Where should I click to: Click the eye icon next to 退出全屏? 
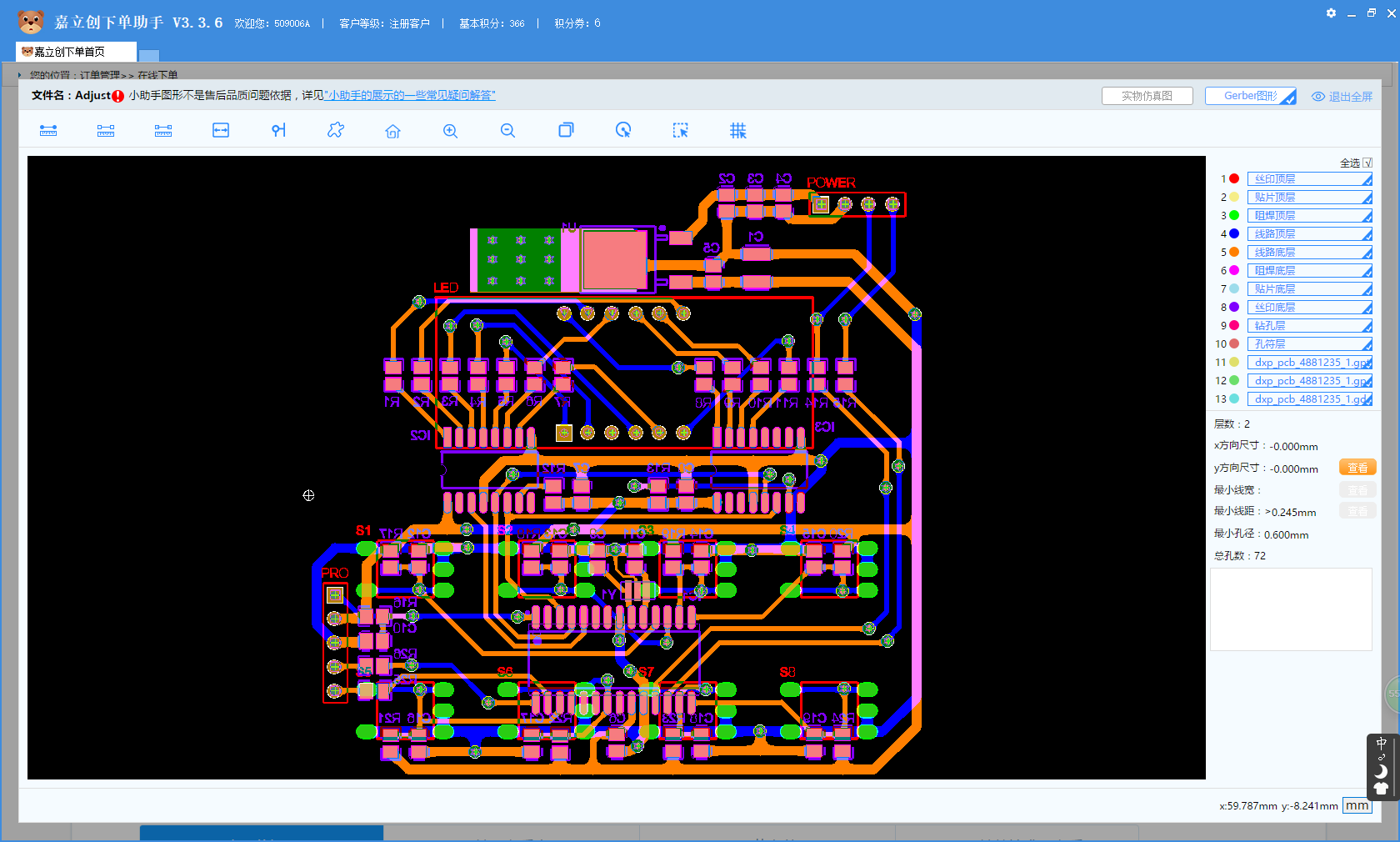pyautogui.click(x=1318, y=97)
